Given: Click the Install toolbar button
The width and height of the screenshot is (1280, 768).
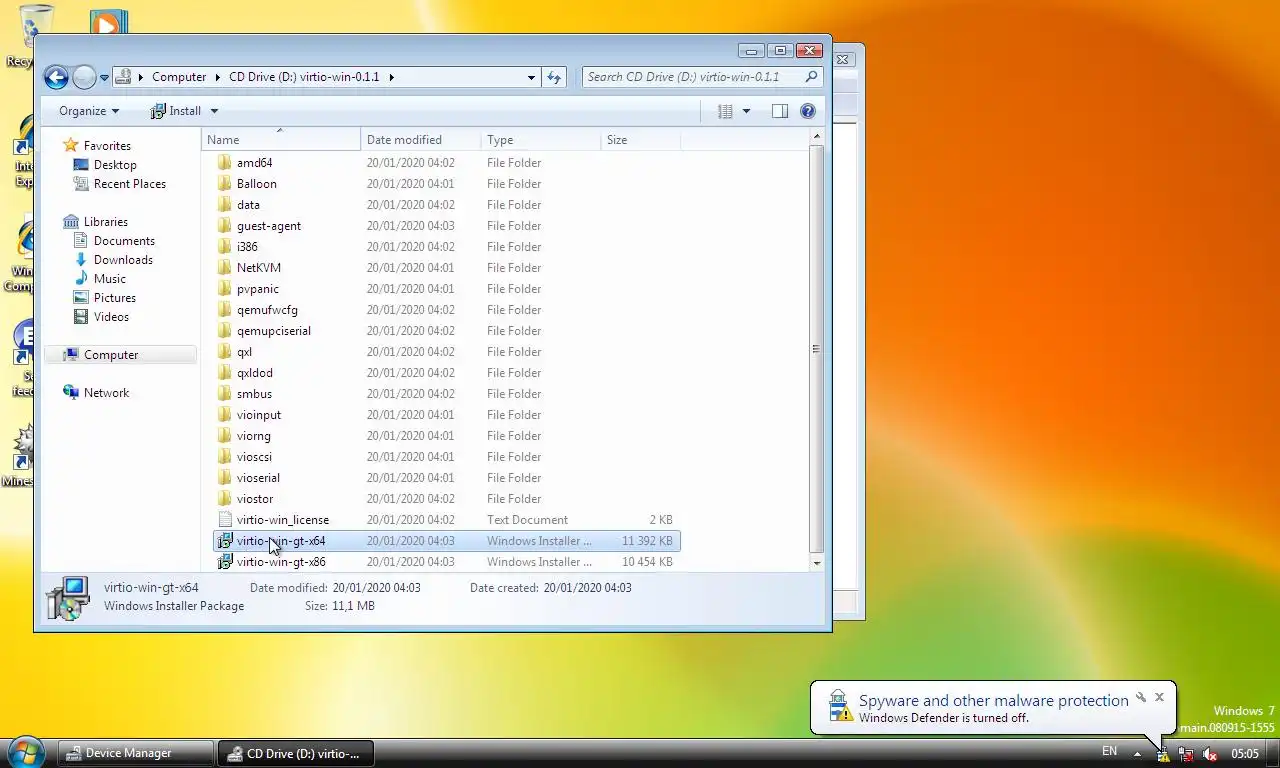Looking at the screenshot, I should click(x=176, y=111).
